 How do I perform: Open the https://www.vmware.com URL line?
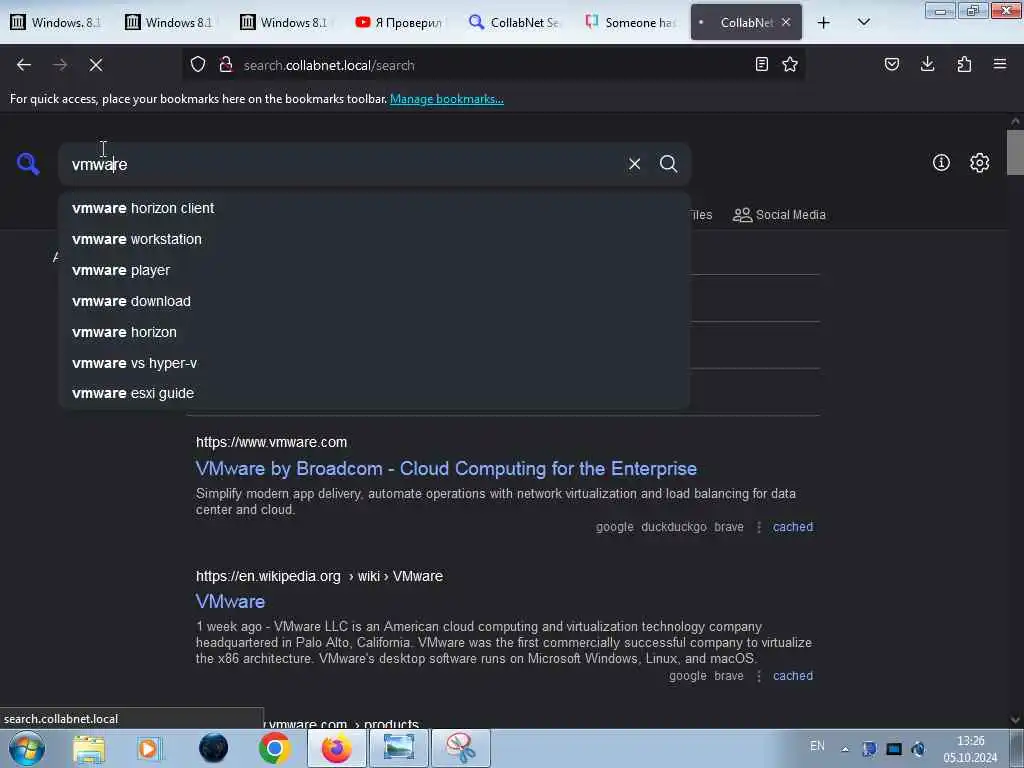(x=272, y=442)
